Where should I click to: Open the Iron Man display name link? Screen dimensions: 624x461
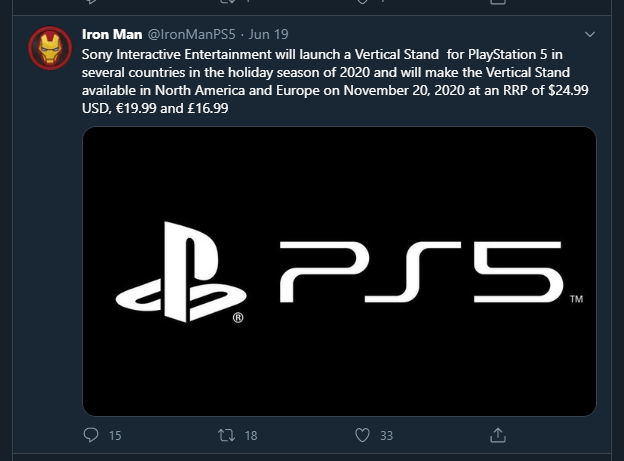pos(112,35)
